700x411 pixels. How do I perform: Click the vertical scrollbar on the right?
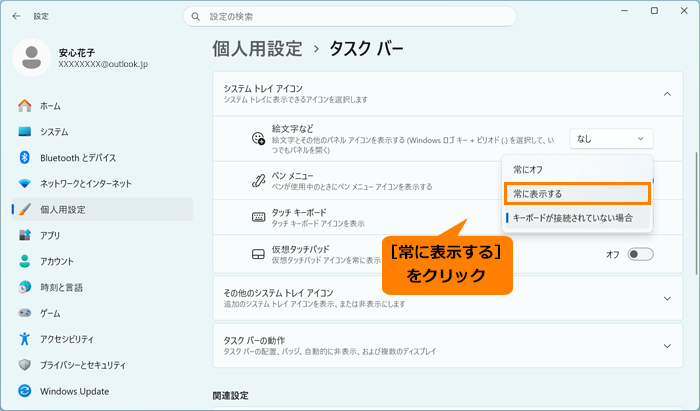pyautogui.click(x=695, y=213)
